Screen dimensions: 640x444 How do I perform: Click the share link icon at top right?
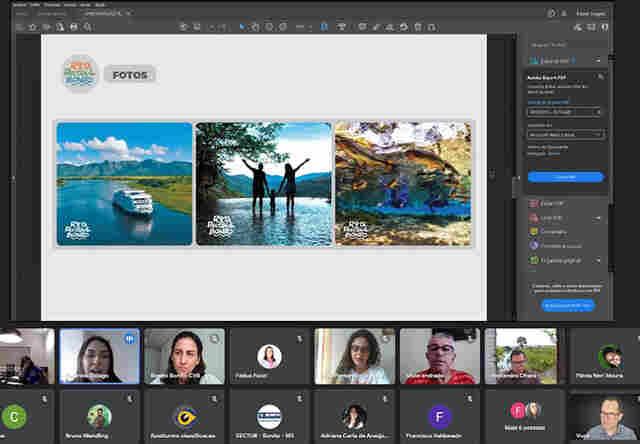(x=578, y=27)
